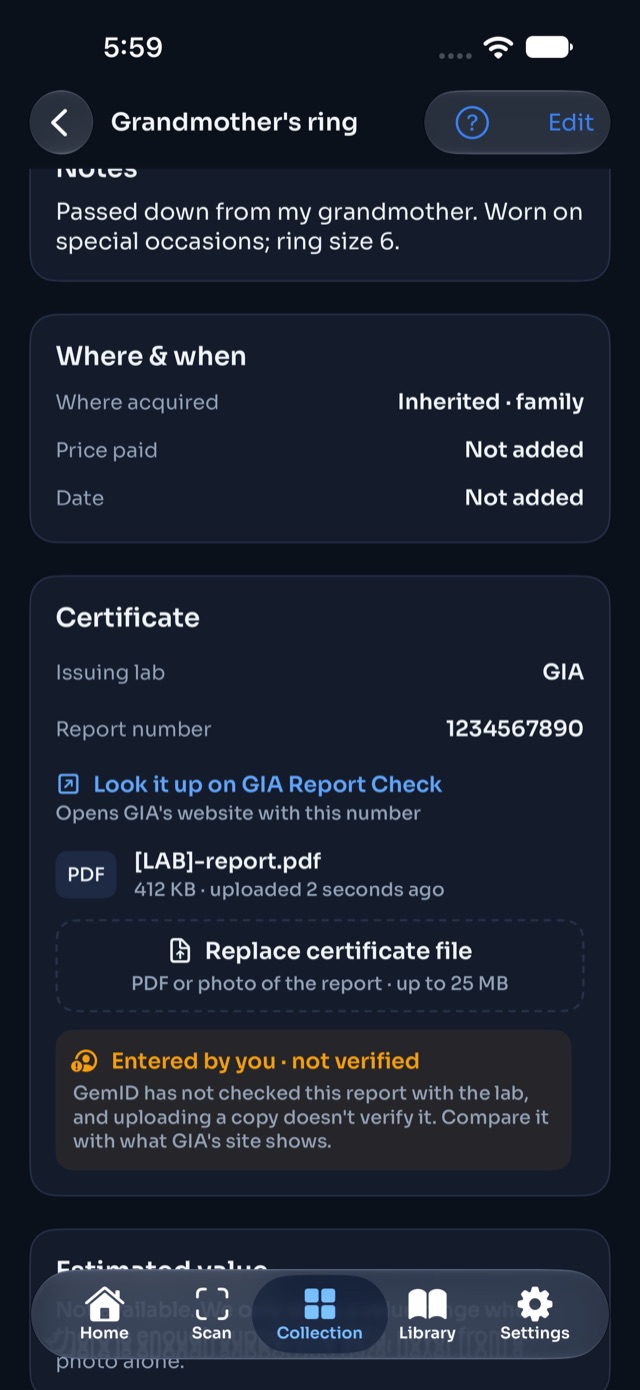Tap Not added beside Date

coord(524,498)
